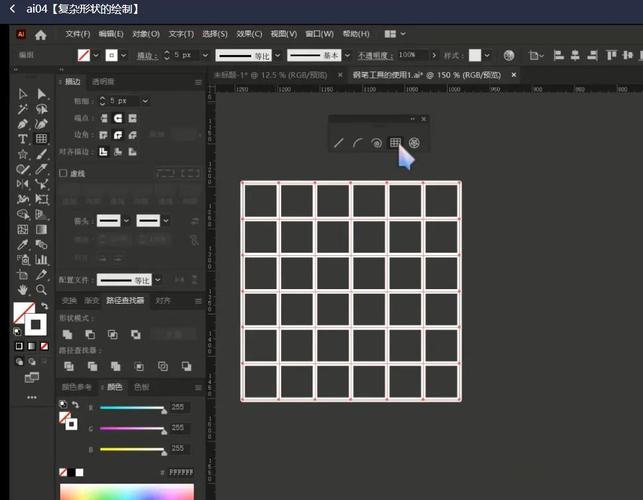Viewport: 643px width, 500px height.
Task: Select the Hand tool
Action: 23,289
